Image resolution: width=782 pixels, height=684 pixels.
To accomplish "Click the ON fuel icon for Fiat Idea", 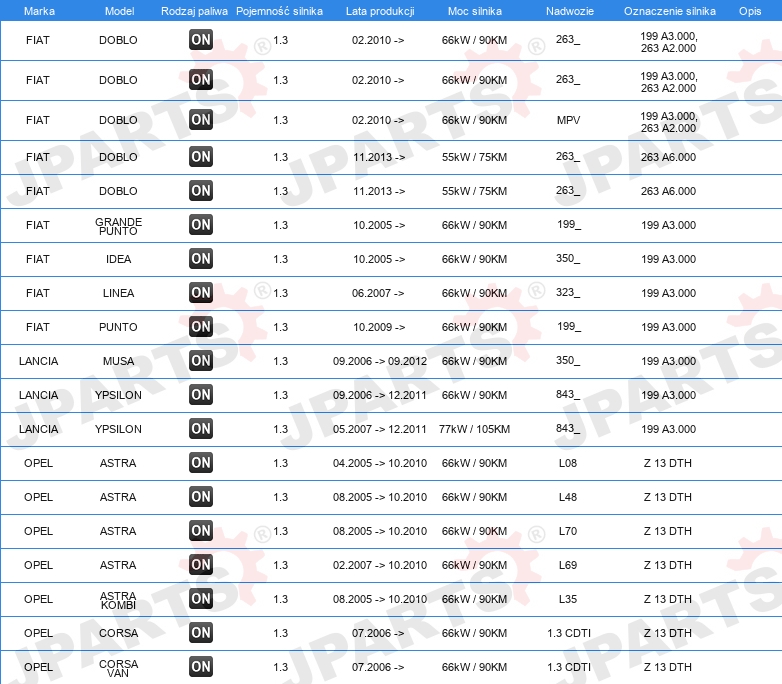I will [201, 258].
